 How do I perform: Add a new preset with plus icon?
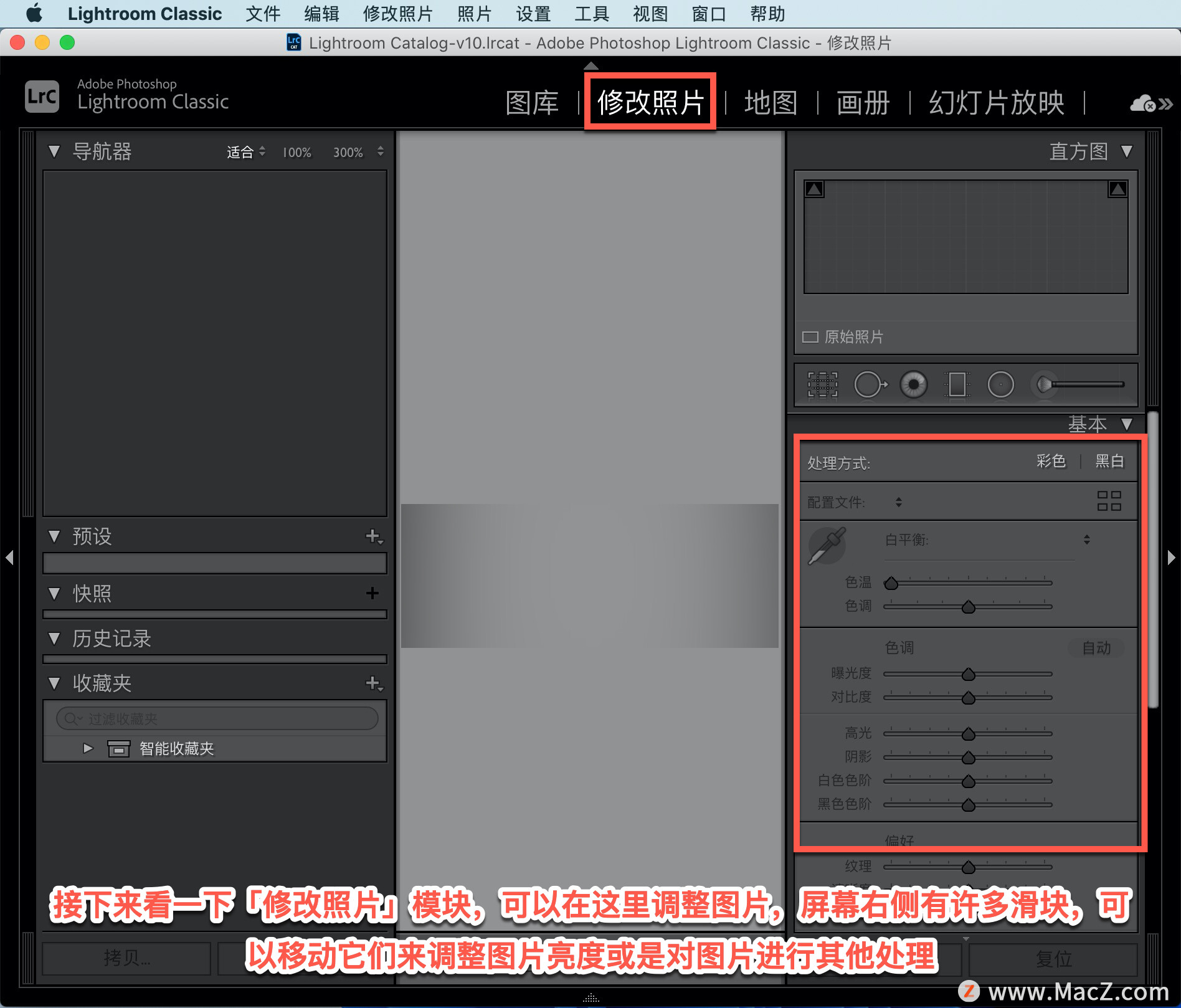pyautogui.click(x=374, y=536)
